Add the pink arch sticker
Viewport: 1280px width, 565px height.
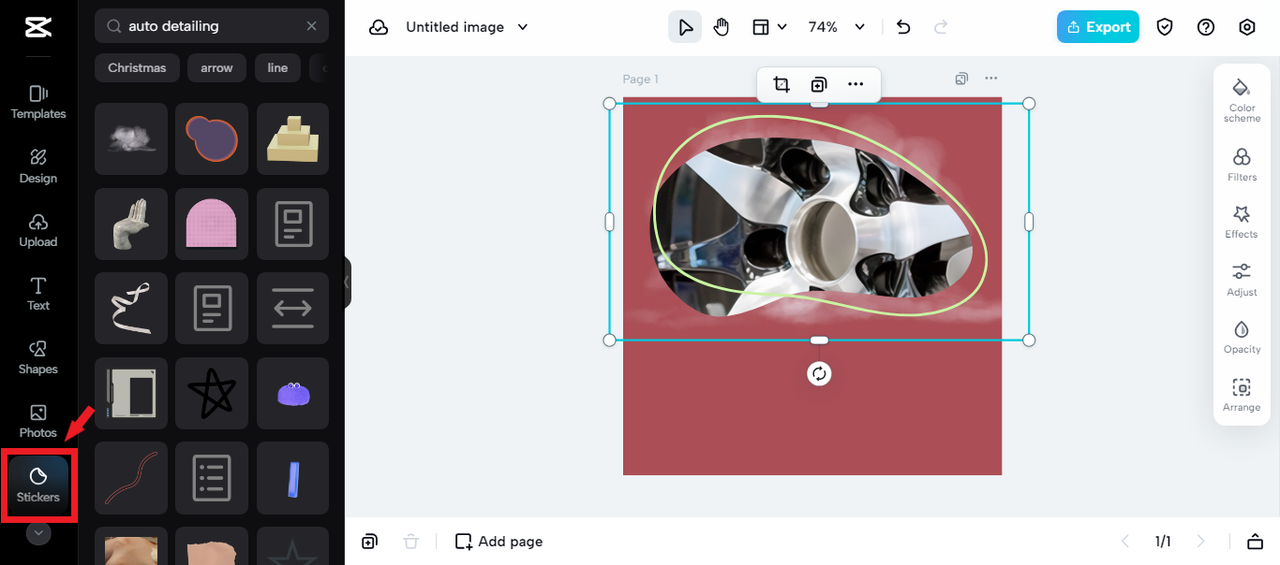(212, 224)
